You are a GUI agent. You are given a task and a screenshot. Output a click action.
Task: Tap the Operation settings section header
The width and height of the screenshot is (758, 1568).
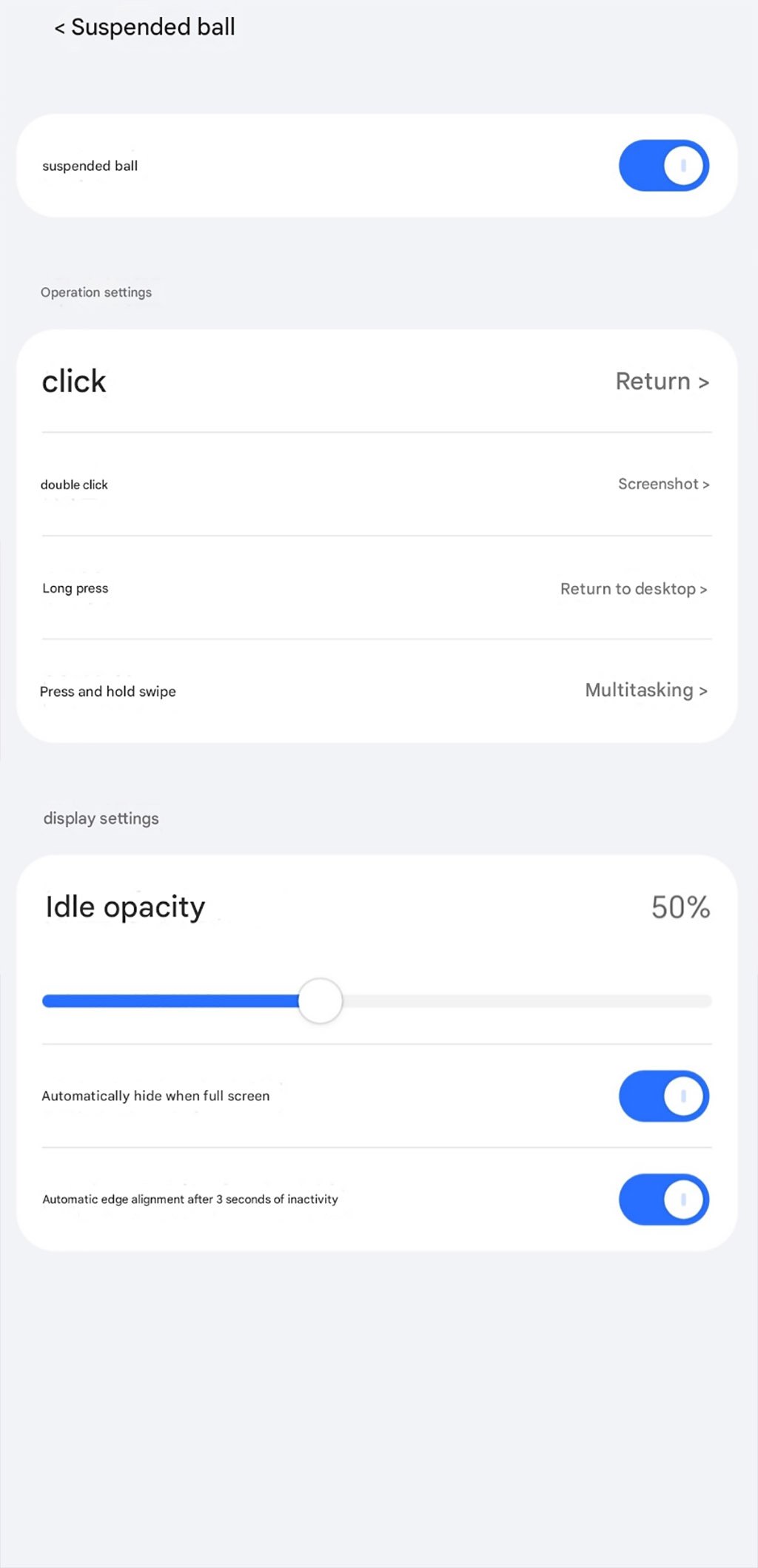96,292
